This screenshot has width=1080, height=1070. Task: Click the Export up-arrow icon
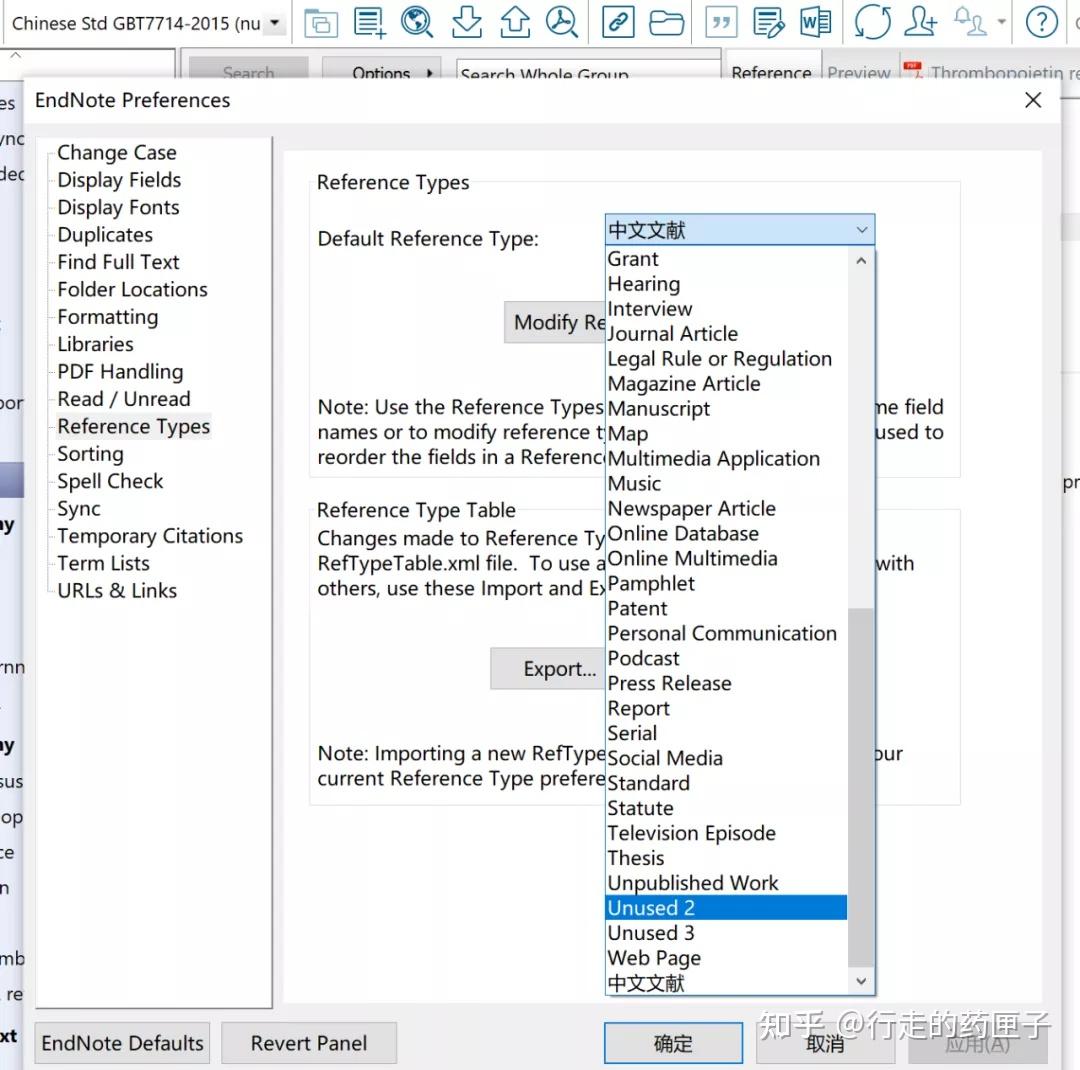coord(515,22)
